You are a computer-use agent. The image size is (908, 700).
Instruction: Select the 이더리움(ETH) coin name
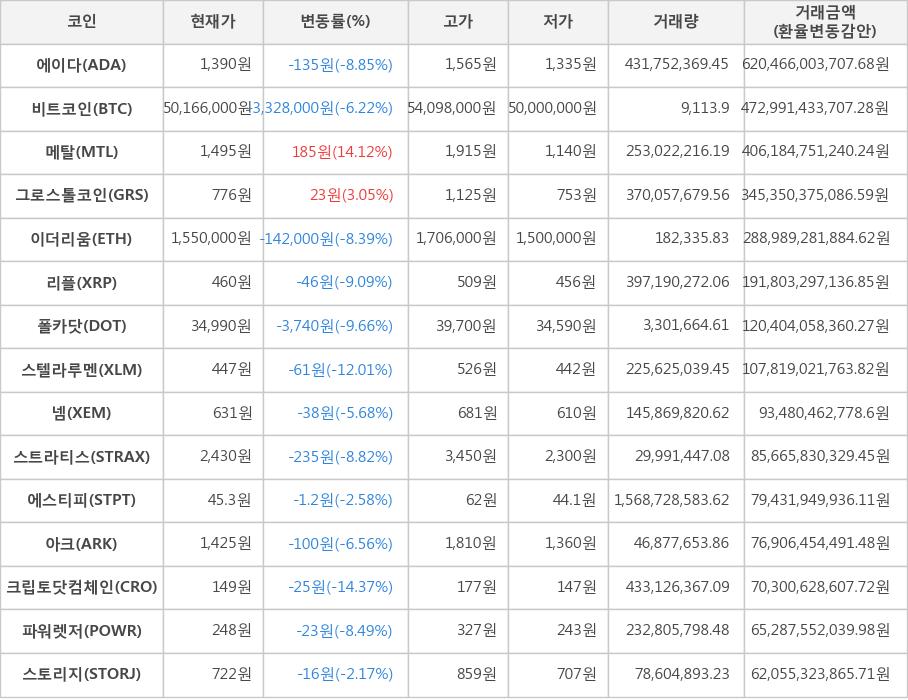click(x=82, y=239)
